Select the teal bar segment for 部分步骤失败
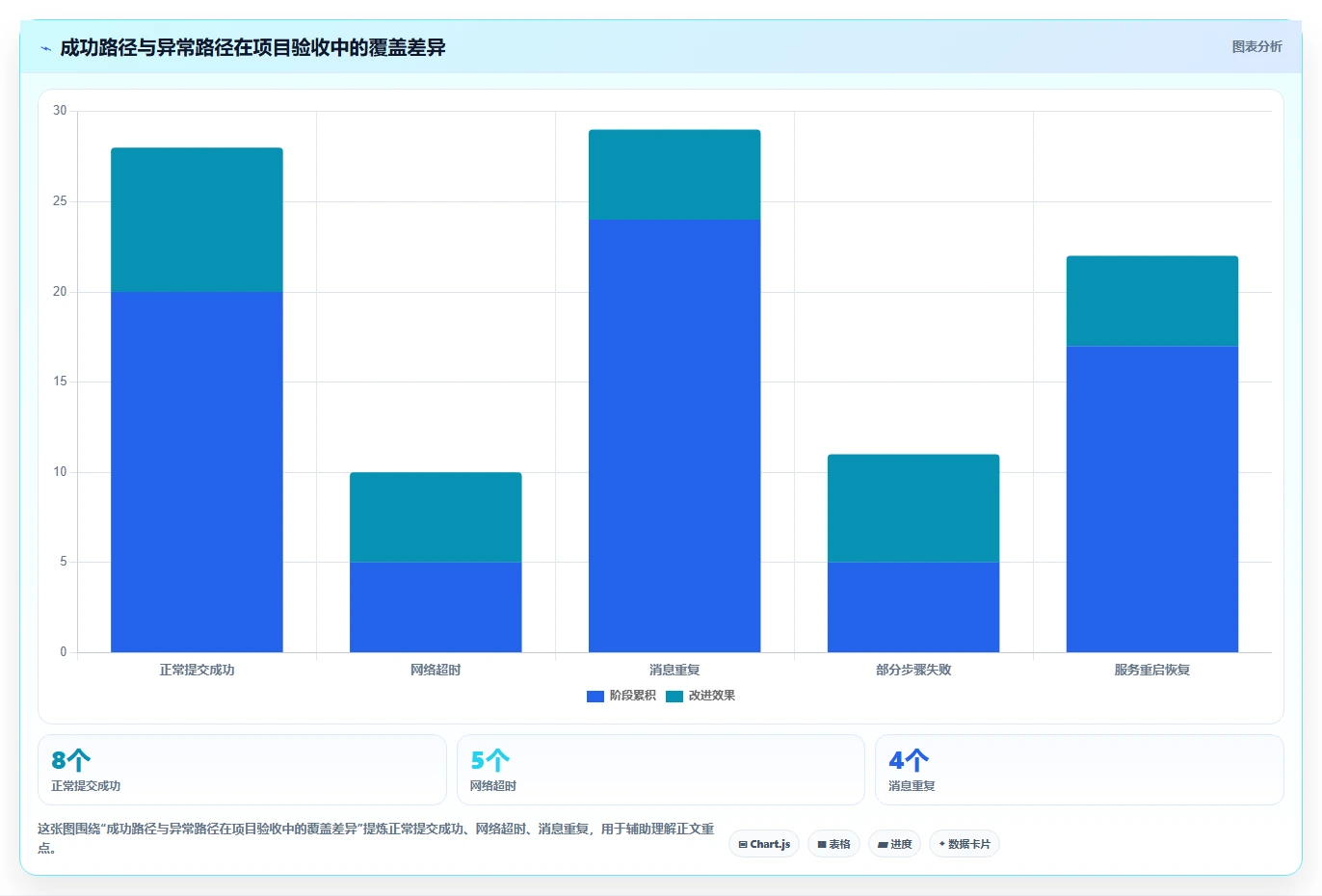This screenshot has width=1322, height=896. click(913, 508)
